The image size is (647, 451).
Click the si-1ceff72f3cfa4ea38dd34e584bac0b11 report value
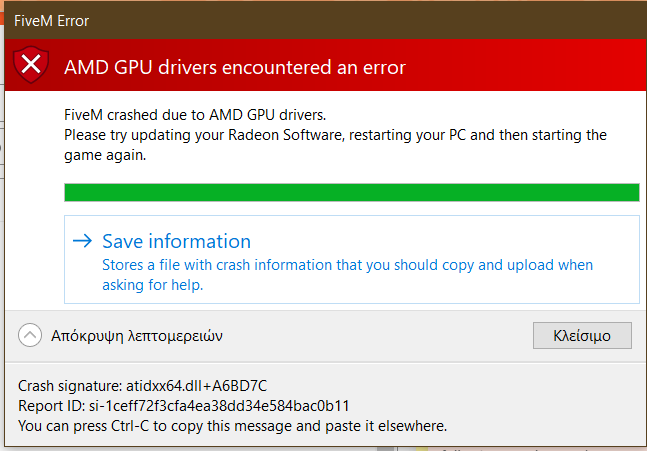coord(224,405)
